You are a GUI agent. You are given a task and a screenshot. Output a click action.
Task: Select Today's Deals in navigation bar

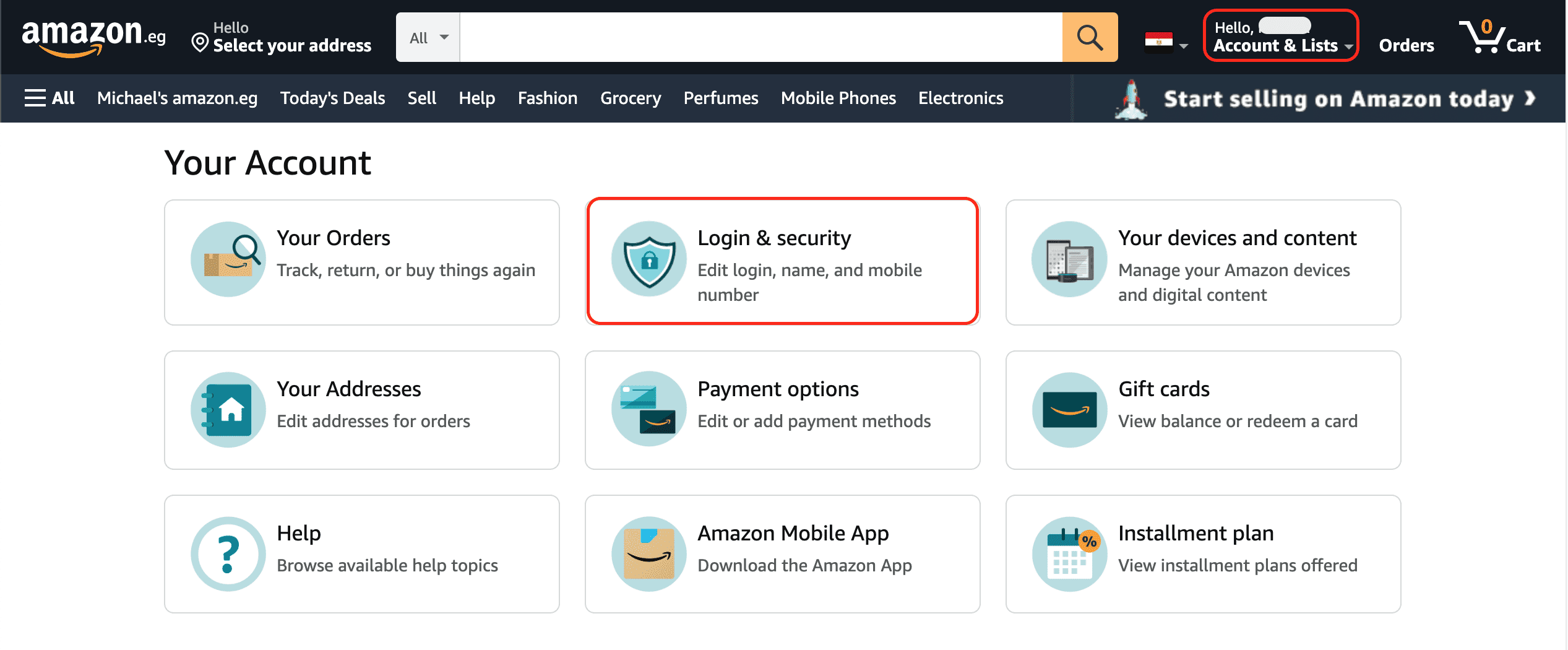(x=332, y=98)
